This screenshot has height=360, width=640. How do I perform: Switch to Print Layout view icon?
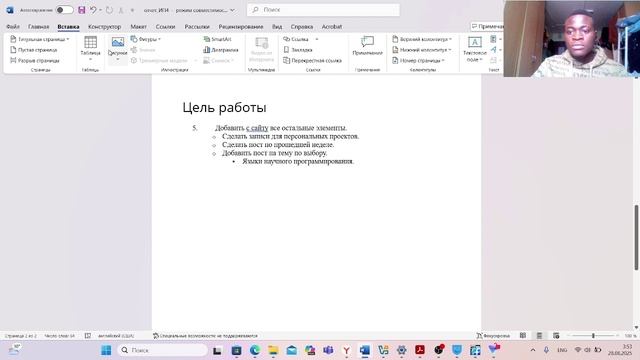pos(539,336)
